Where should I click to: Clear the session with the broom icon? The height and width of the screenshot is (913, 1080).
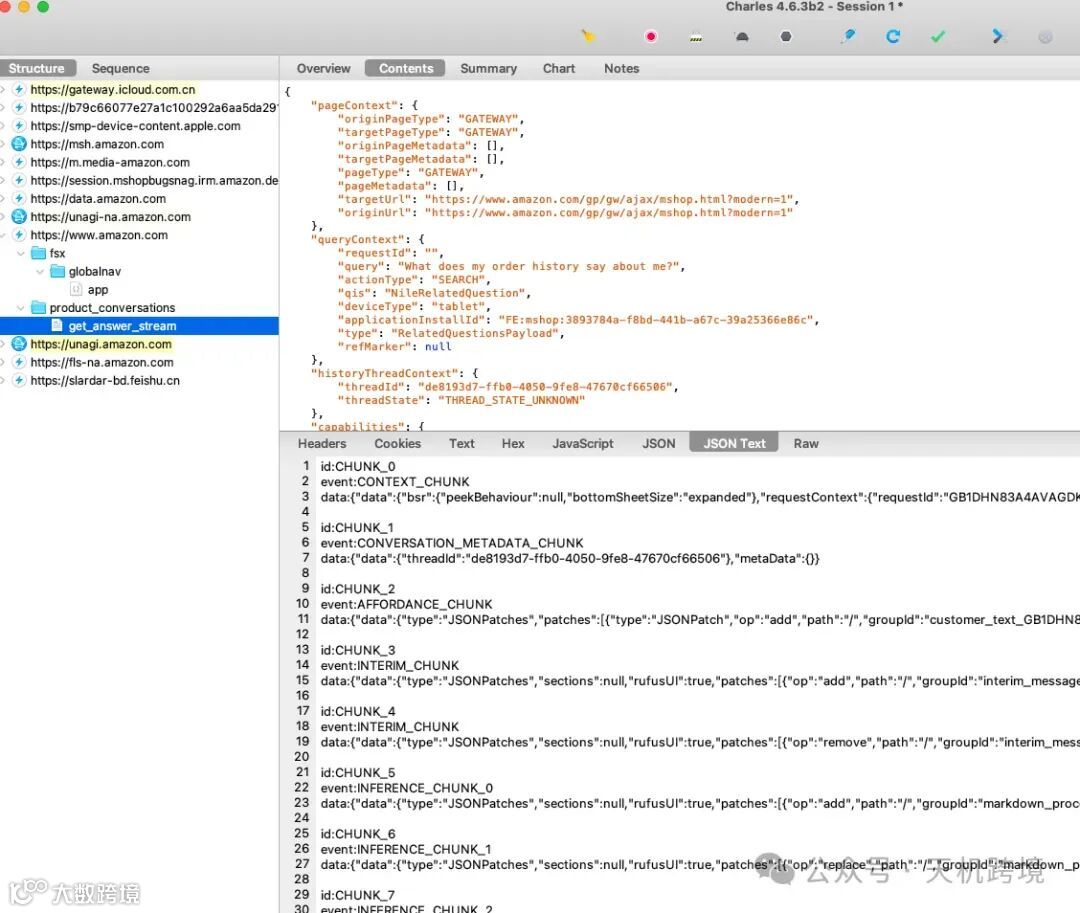(589, 37)
